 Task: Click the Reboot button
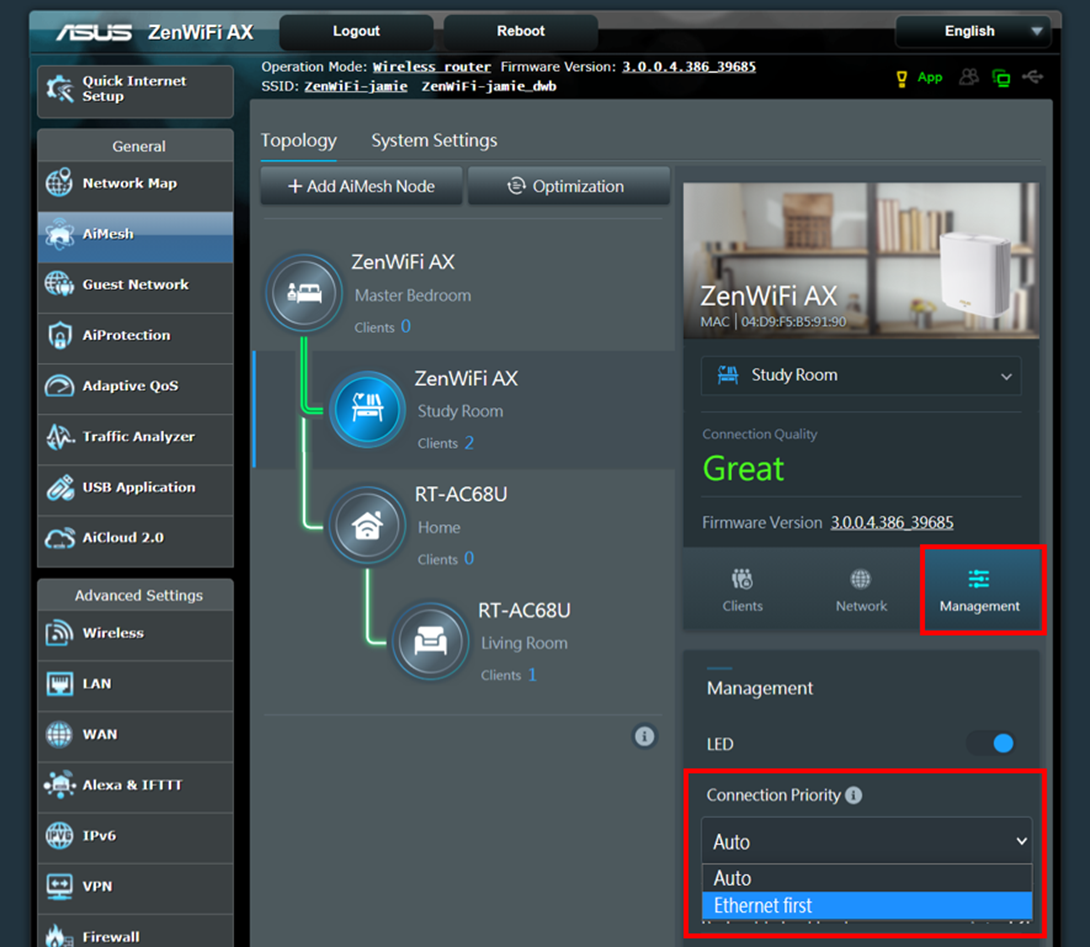521,31
